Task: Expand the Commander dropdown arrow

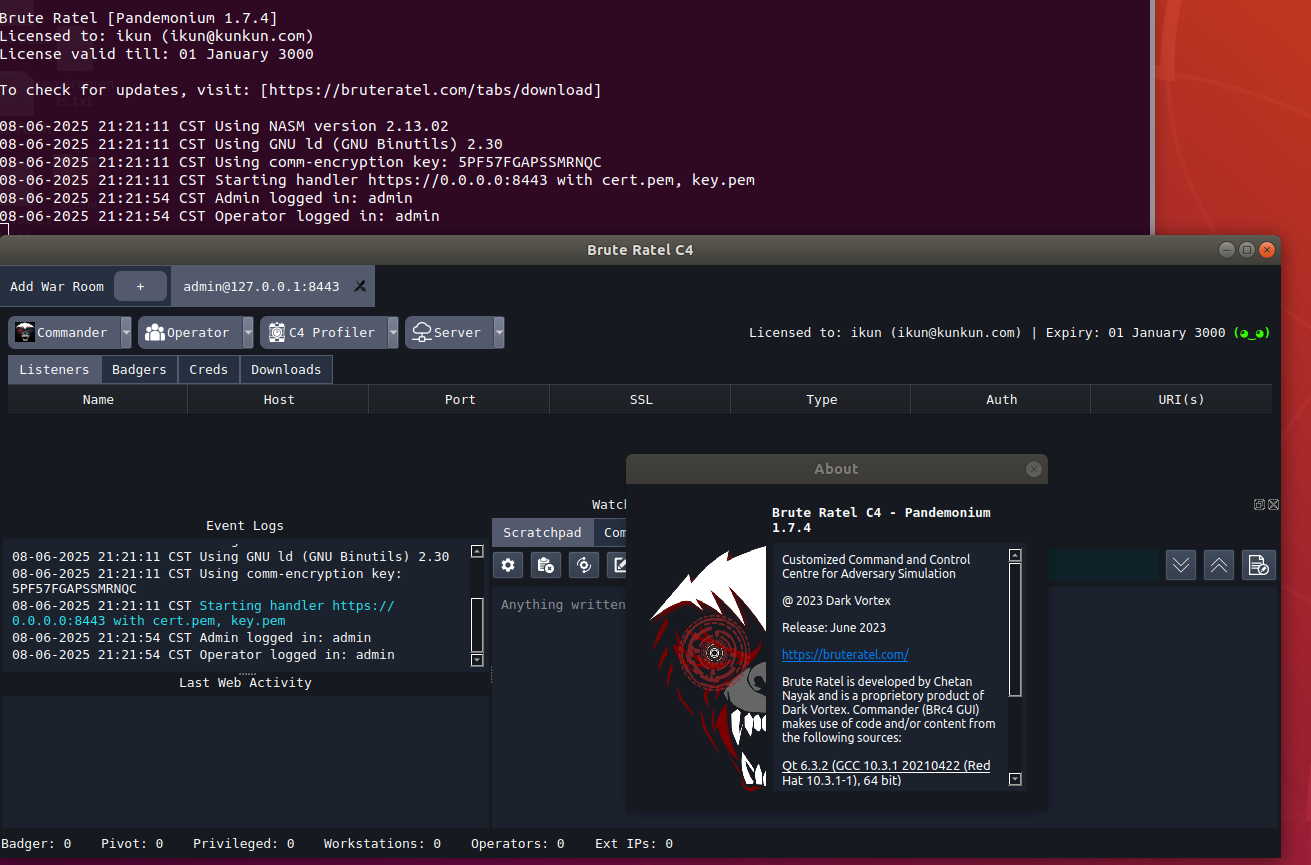Action: click(x=126, y=333)
